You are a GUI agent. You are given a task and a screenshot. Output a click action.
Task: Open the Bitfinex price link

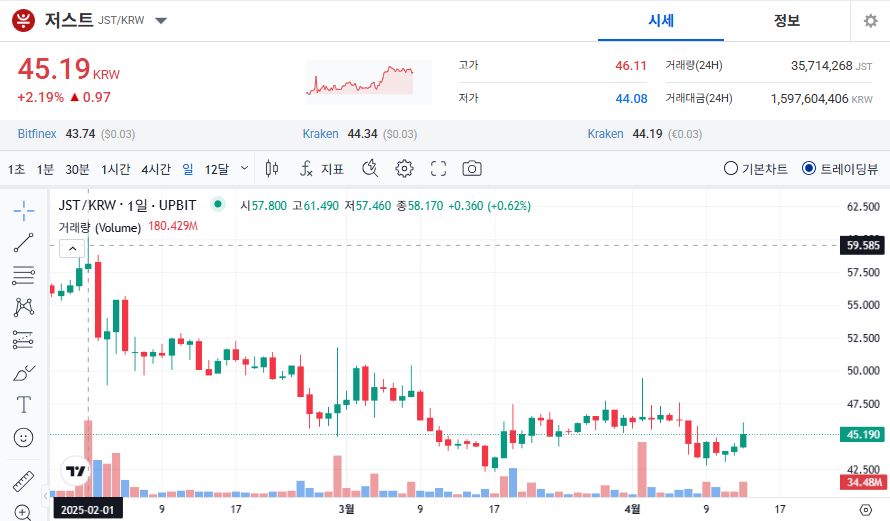click(37, 134)
